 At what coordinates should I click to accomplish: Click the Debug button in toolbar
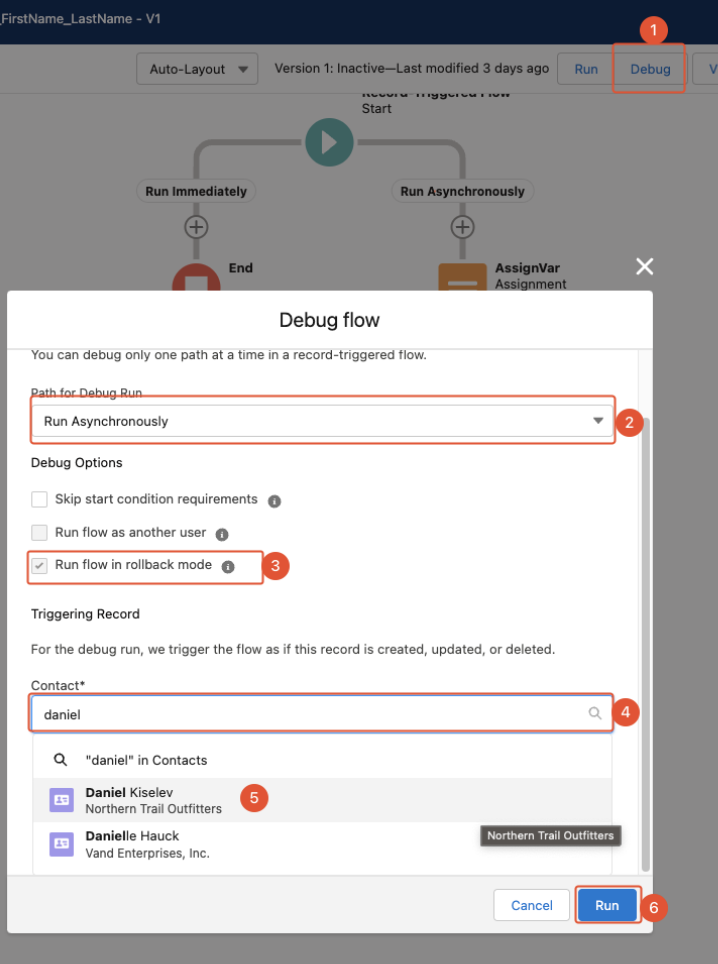[x=649, y=69]
